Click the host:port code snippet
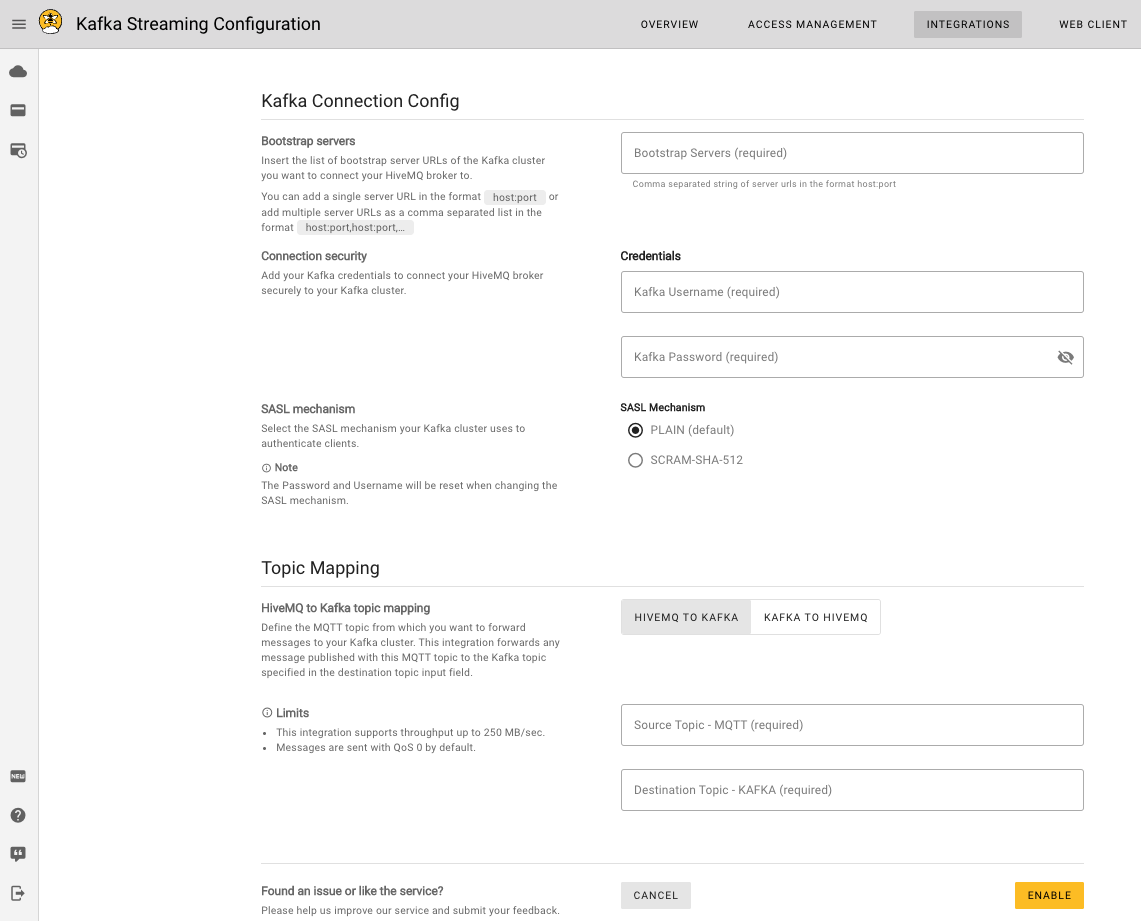The image size is (1141, 921). tap(514, 197)
